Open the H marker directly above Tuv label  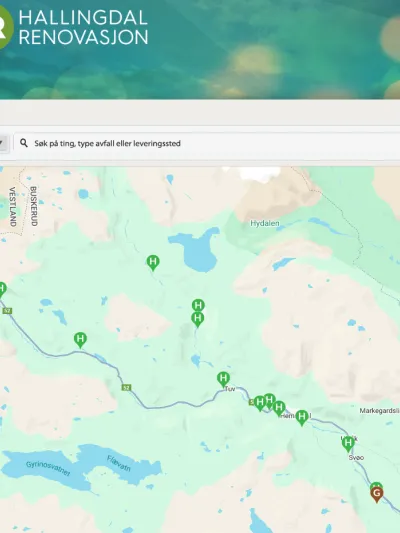click(x=223, y=379)
